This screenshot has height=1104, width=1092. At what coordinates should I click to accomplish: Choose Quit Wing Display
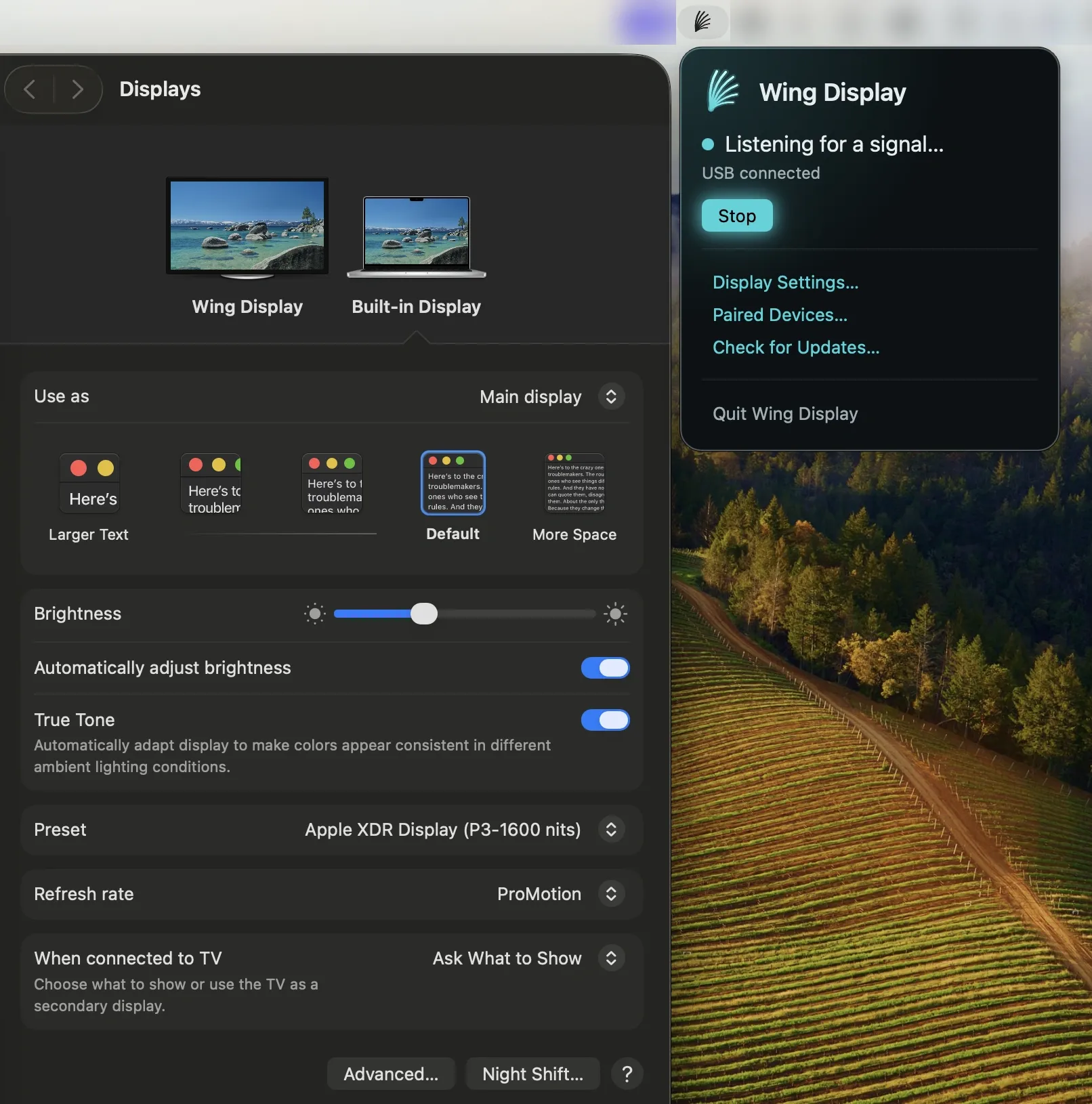(x=785, y=414)
